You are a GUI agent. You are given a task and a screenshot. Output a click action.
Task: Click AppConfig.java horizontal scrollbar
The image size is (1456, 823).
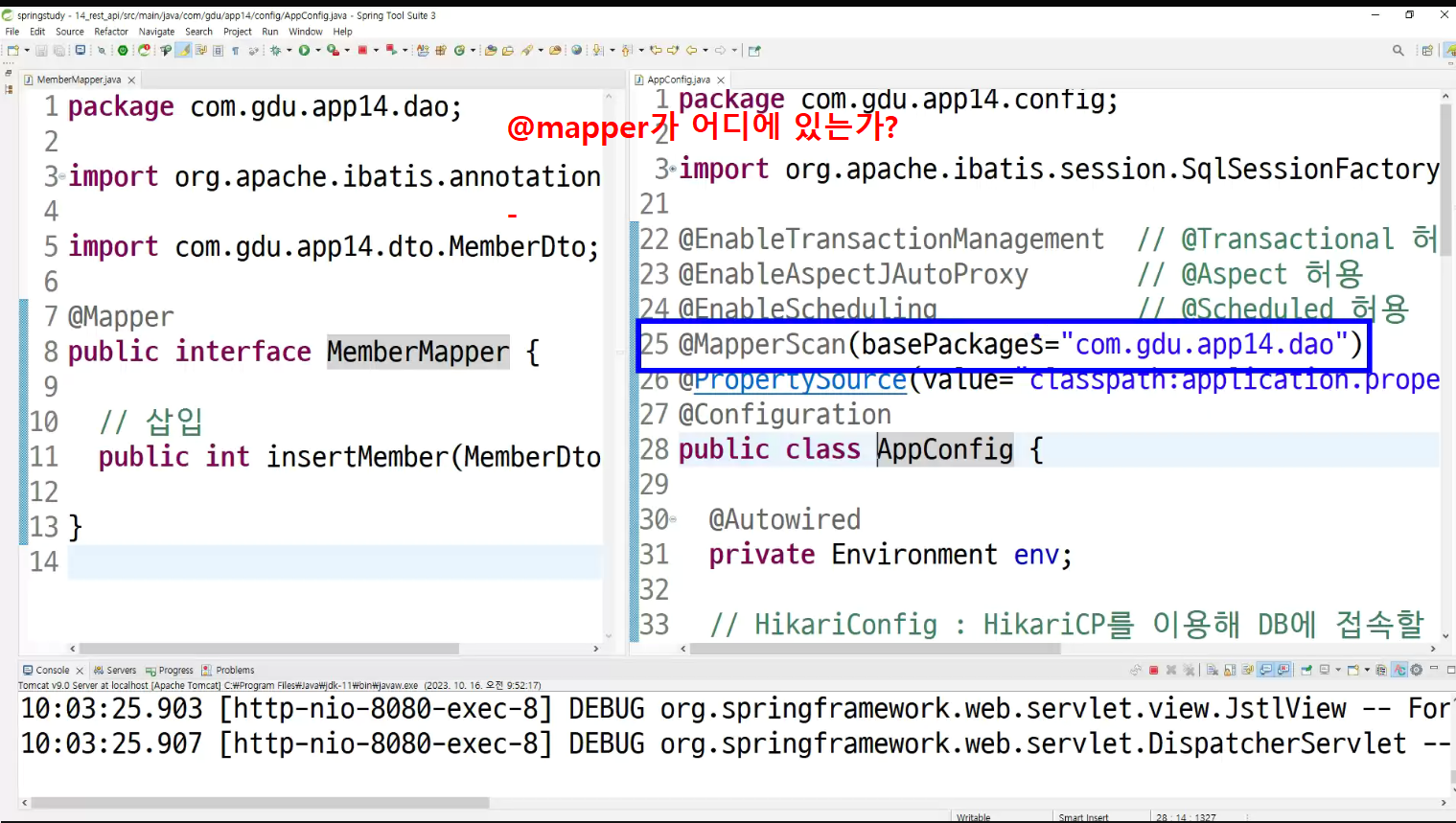(x=874, y=649)
